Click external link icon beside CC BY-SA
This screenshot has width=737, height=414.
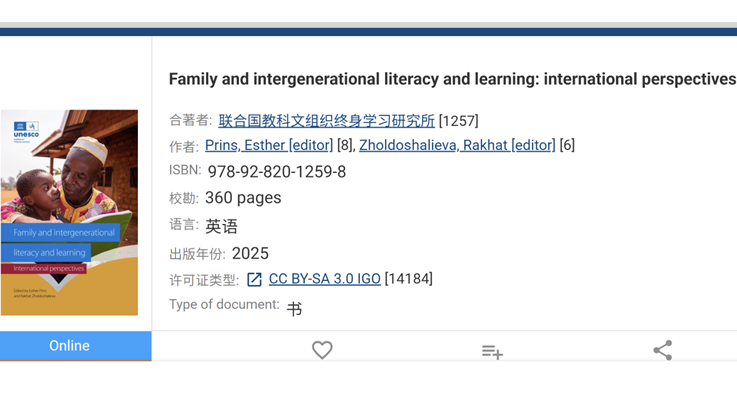point(254,280)
